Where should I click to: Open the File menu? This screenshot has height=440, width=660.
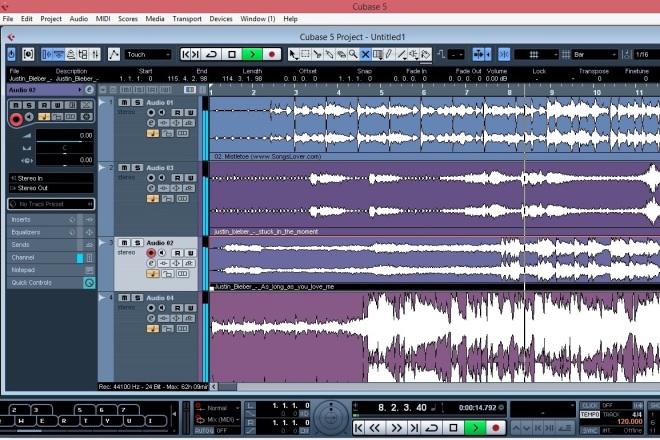(8, 19)
